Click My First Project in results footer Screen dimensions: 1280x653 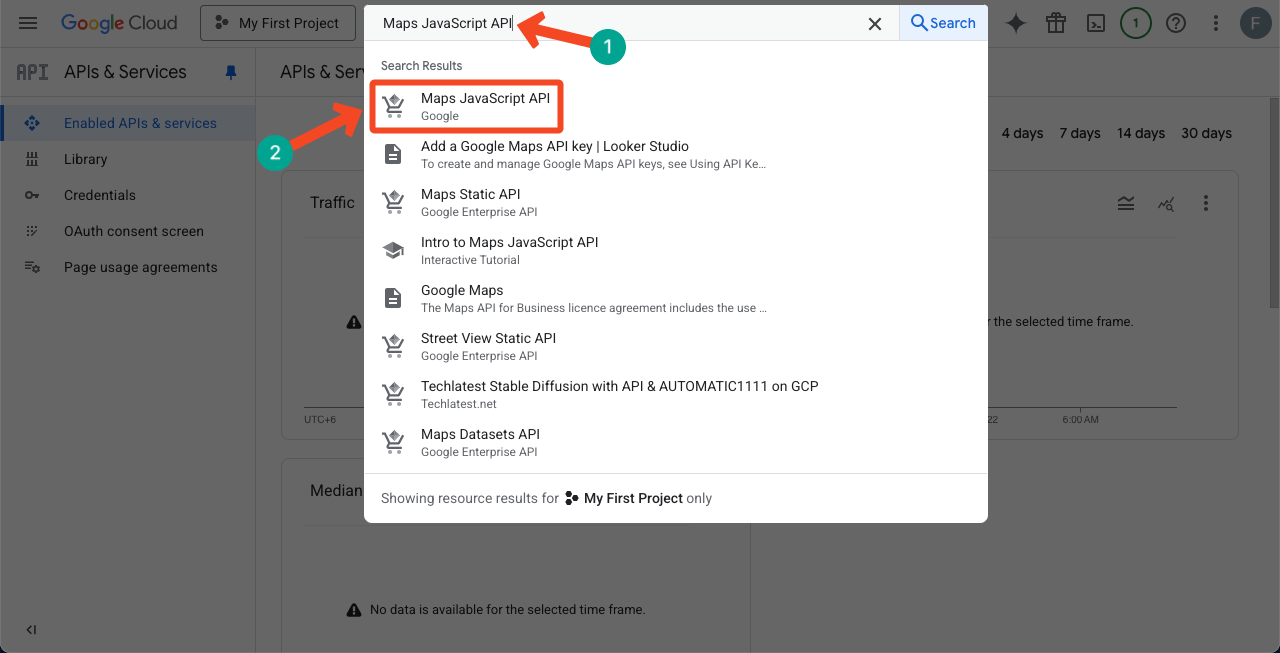[633, 498]
